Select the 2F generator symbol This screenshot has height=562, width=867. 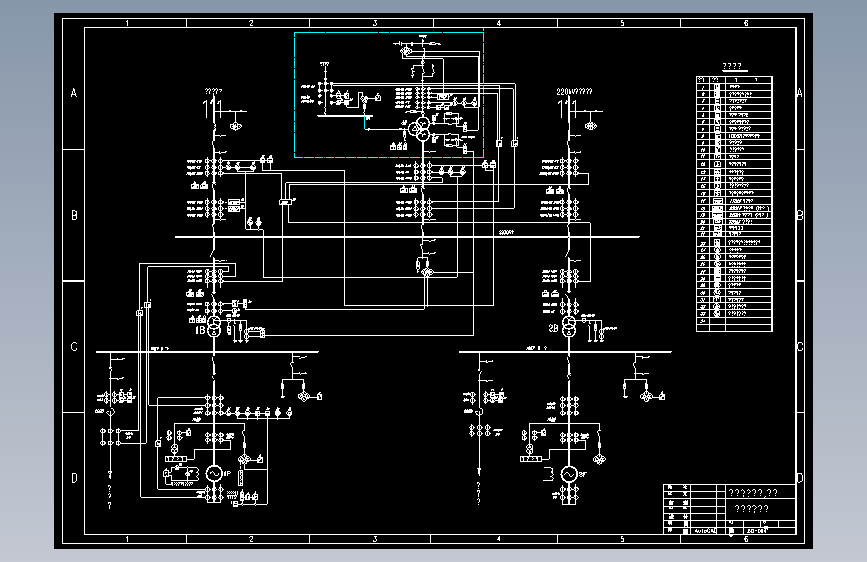coord(569,474)
